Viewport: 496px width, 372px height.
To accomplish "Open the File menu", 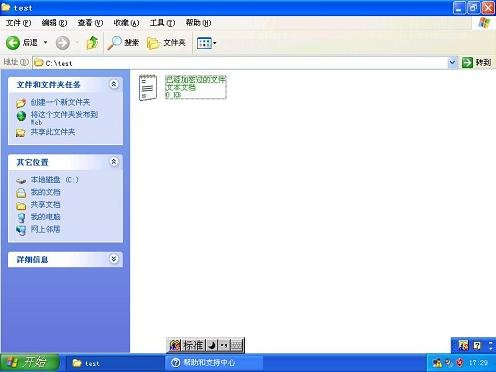I will tap(18, 23).
